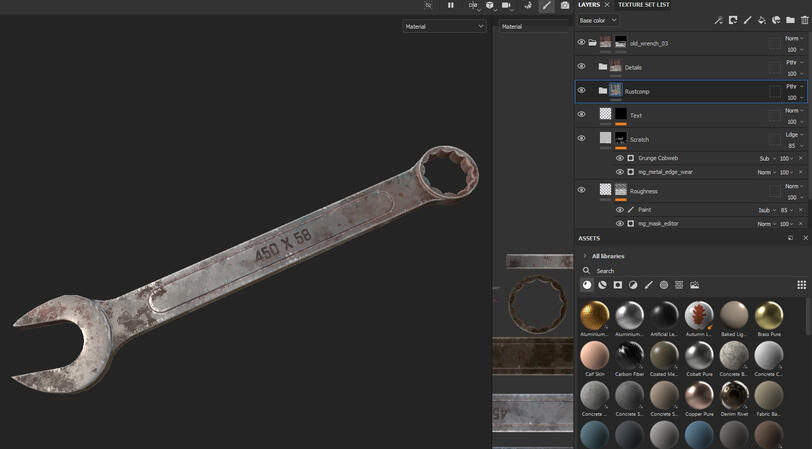Switch to the Texture Set List tab

643,5
